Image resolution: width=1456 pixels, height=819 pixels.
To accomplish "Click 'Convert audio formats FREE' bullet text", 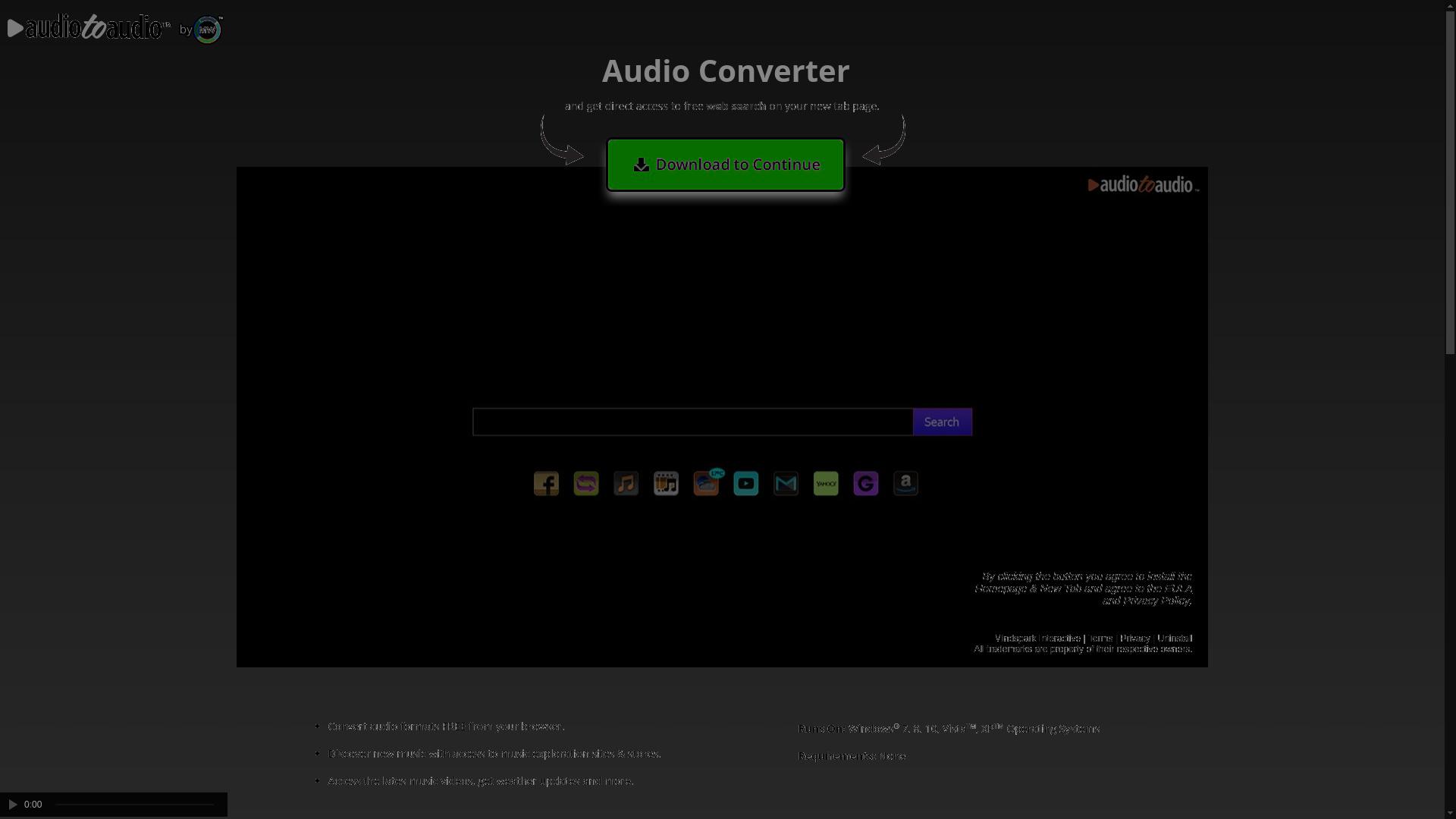I will [446, 726].
